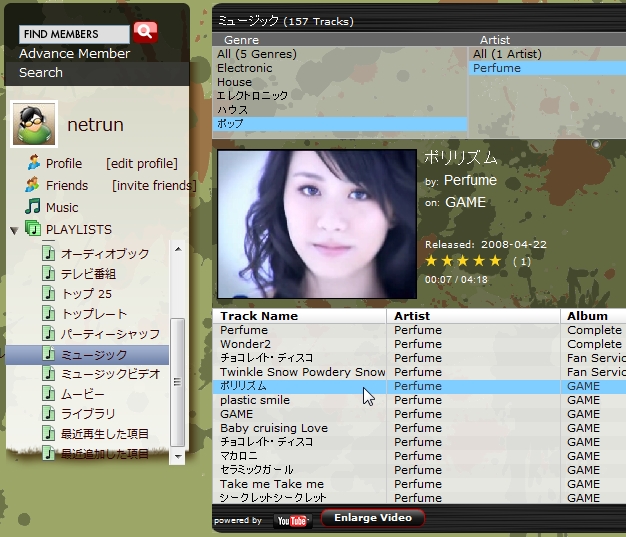
Task: Select playlist ミュージックビデオ
Action: click(x=111, y=374)
